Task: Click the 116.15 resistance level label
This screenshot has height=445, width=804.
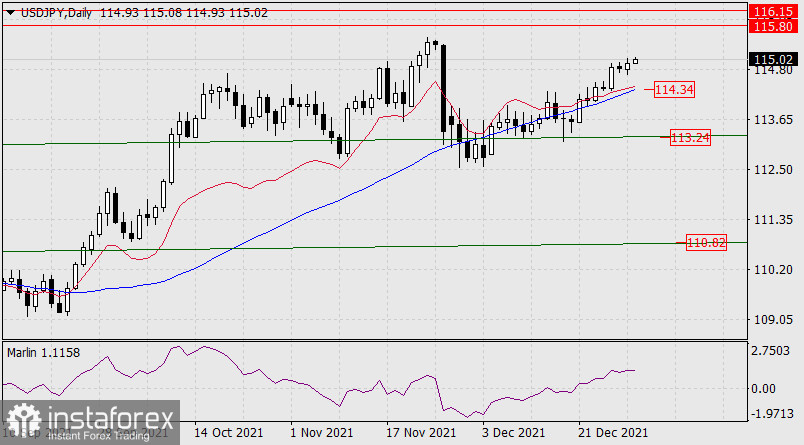Action: [772, 11]
